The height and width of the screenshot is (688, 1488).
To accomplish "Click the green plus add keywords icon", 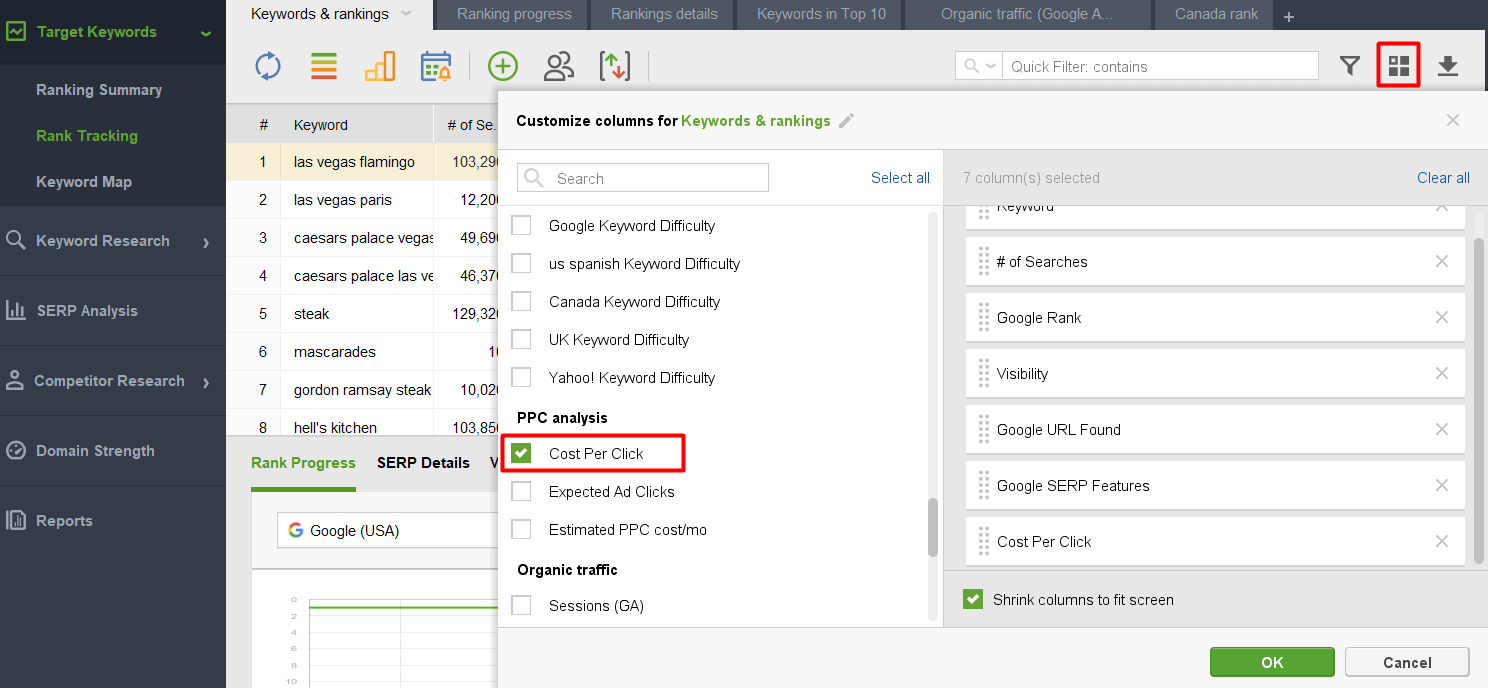I will [x=503, y=67].
